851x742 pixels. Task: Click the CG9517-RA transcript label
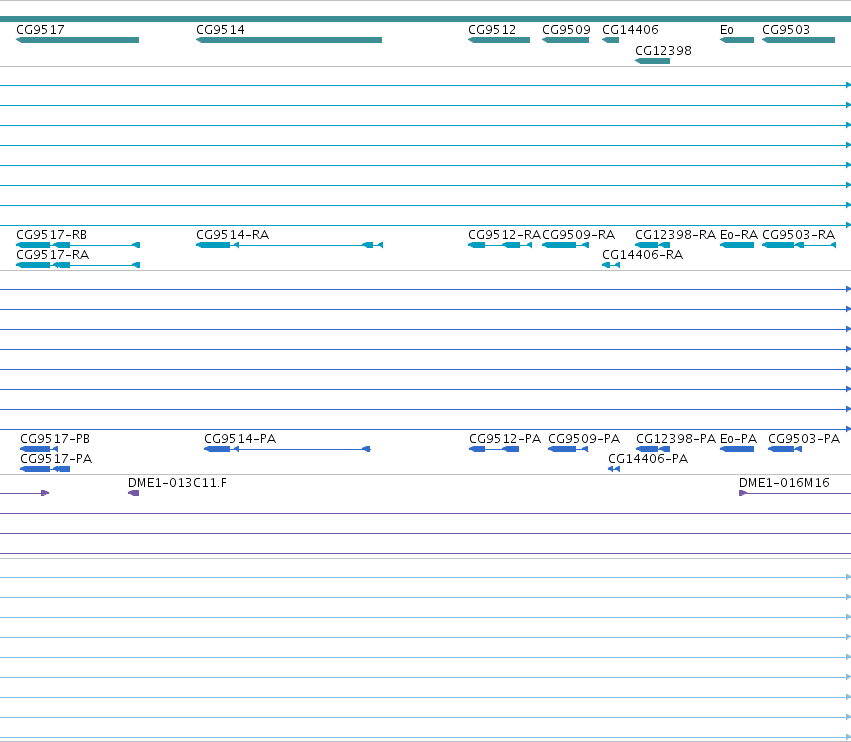click(53, 255)
